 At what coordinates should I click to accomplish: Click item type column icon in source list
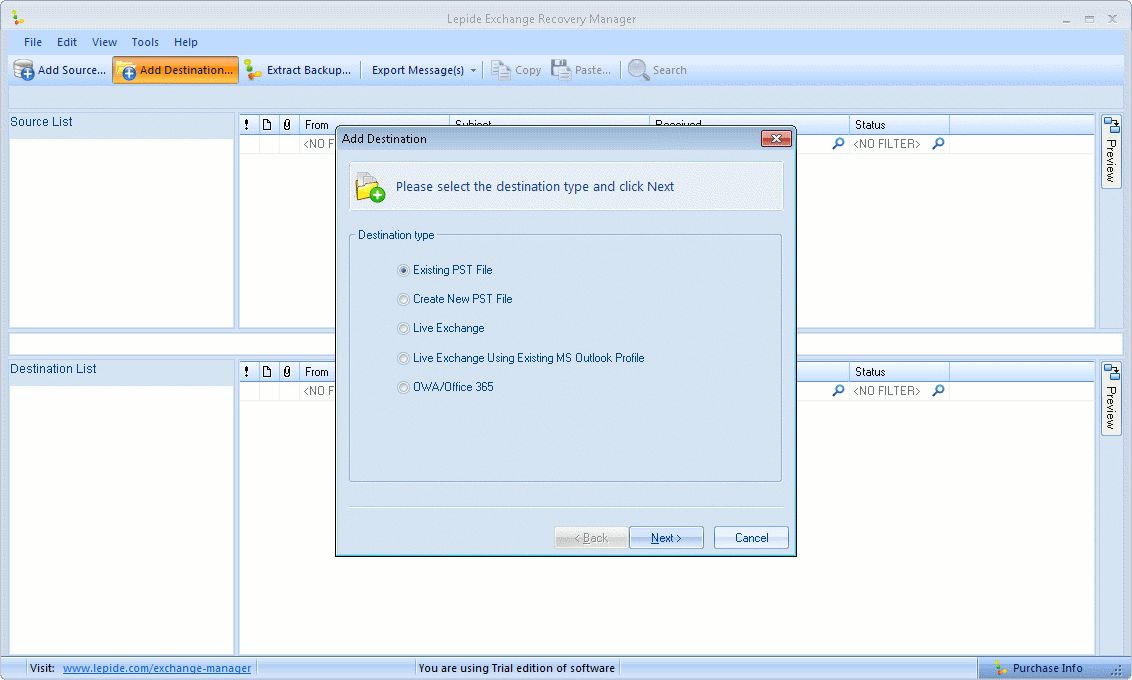(267, 125)
